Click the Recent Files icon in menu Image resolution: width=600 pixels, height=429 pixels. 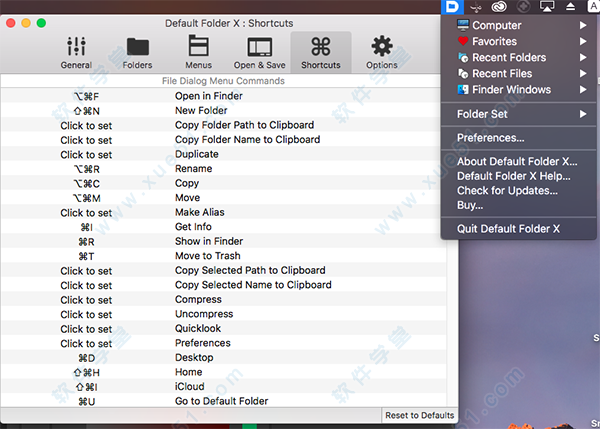click(463, 73)
